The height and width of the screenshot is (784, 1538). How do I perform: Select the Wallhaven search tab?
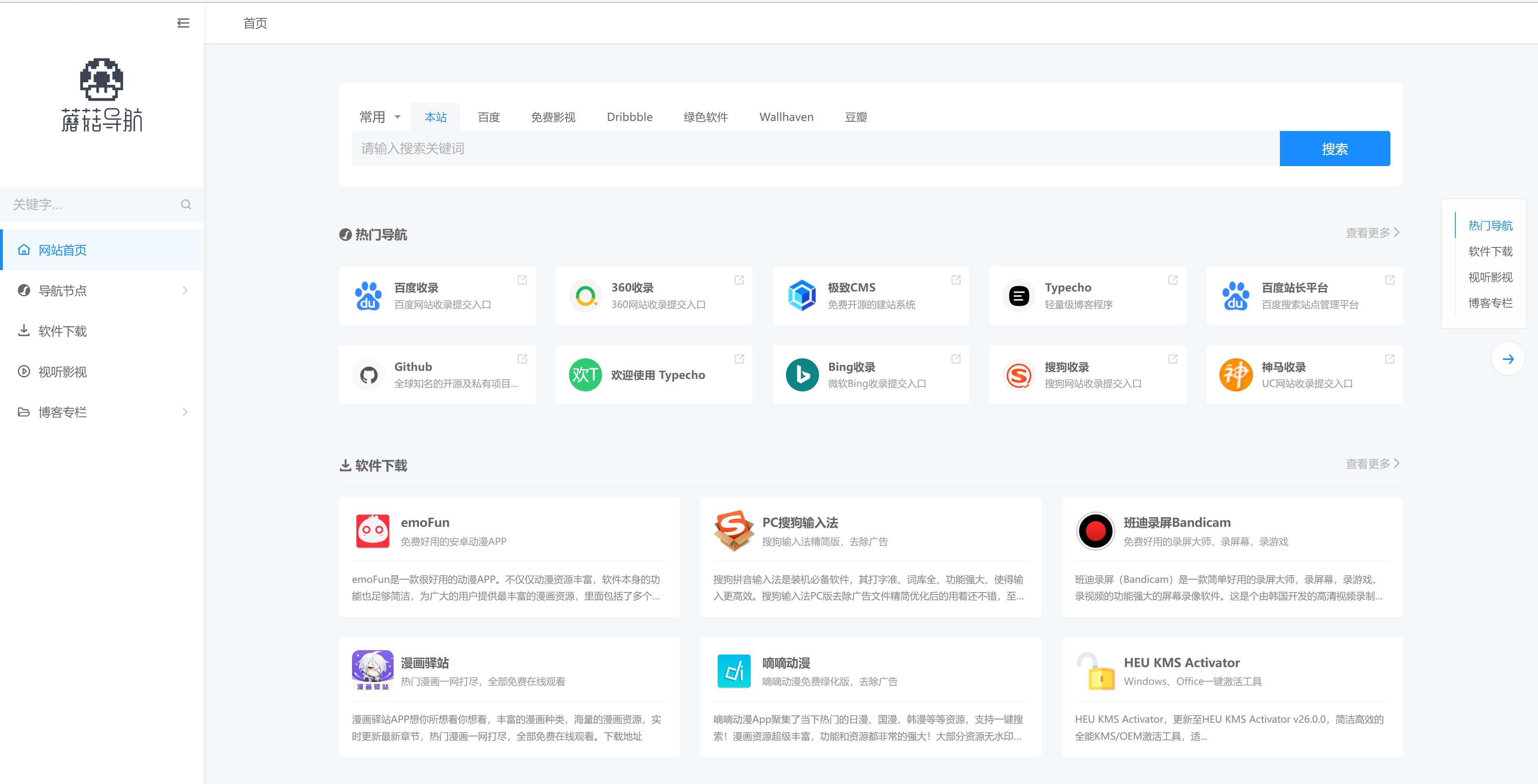coord(786,117)
